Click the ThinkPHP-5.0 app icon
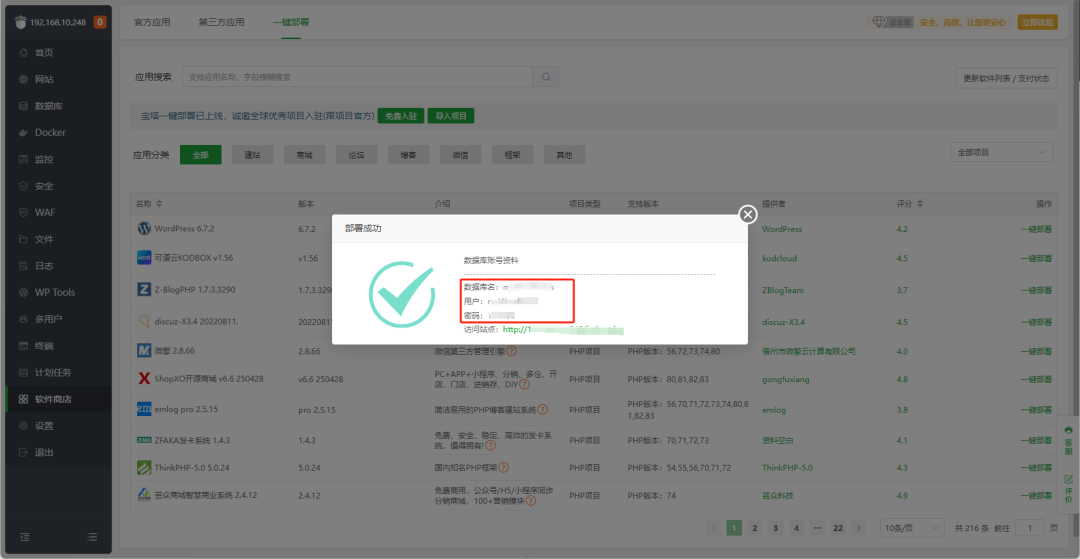The height and width of the screenshot is (559, 1080). pos(144,467)
